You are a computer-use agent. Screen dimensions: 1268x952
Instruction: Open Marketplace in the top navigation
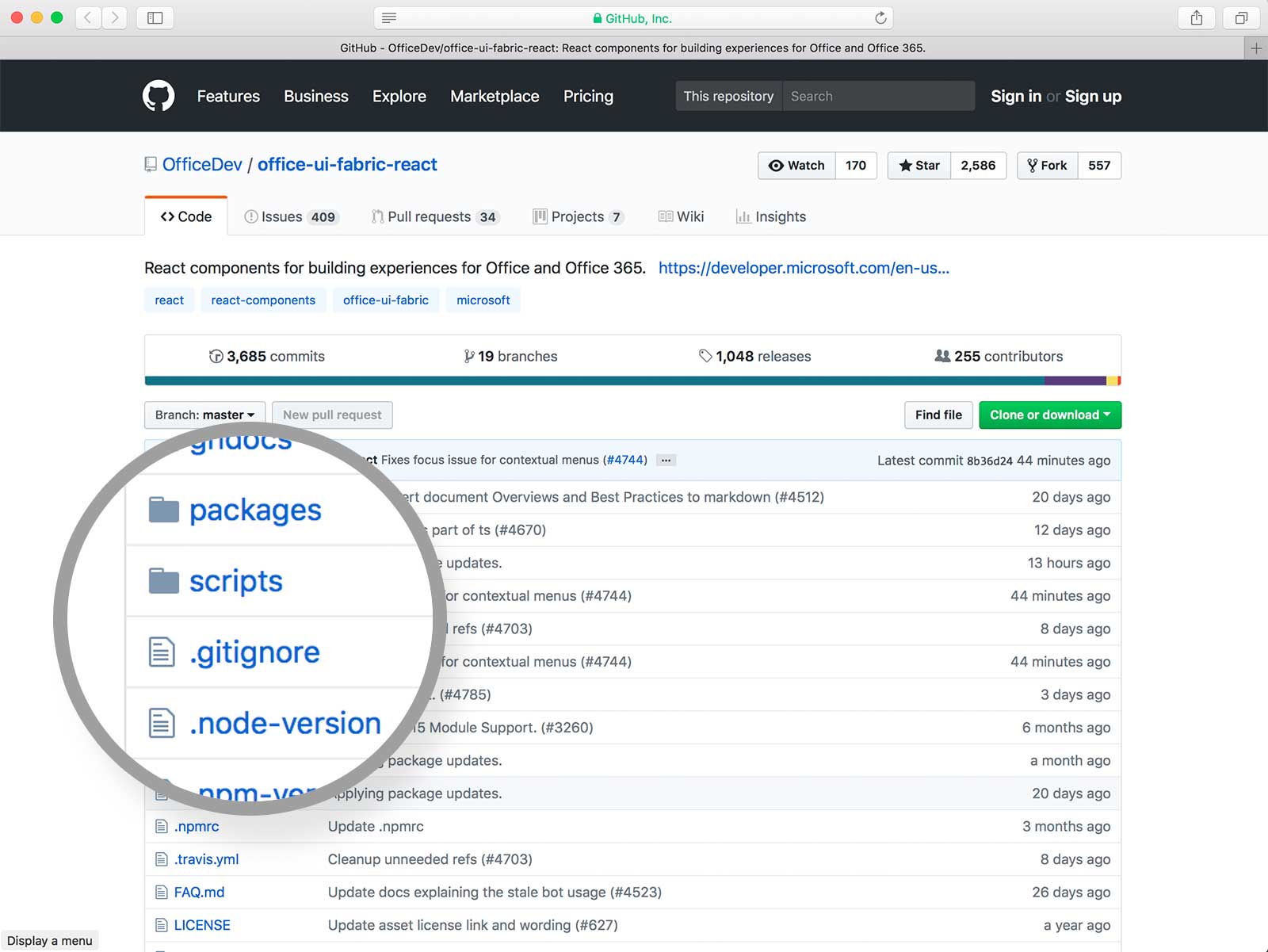pyautogui.click(x=495, y=96)
